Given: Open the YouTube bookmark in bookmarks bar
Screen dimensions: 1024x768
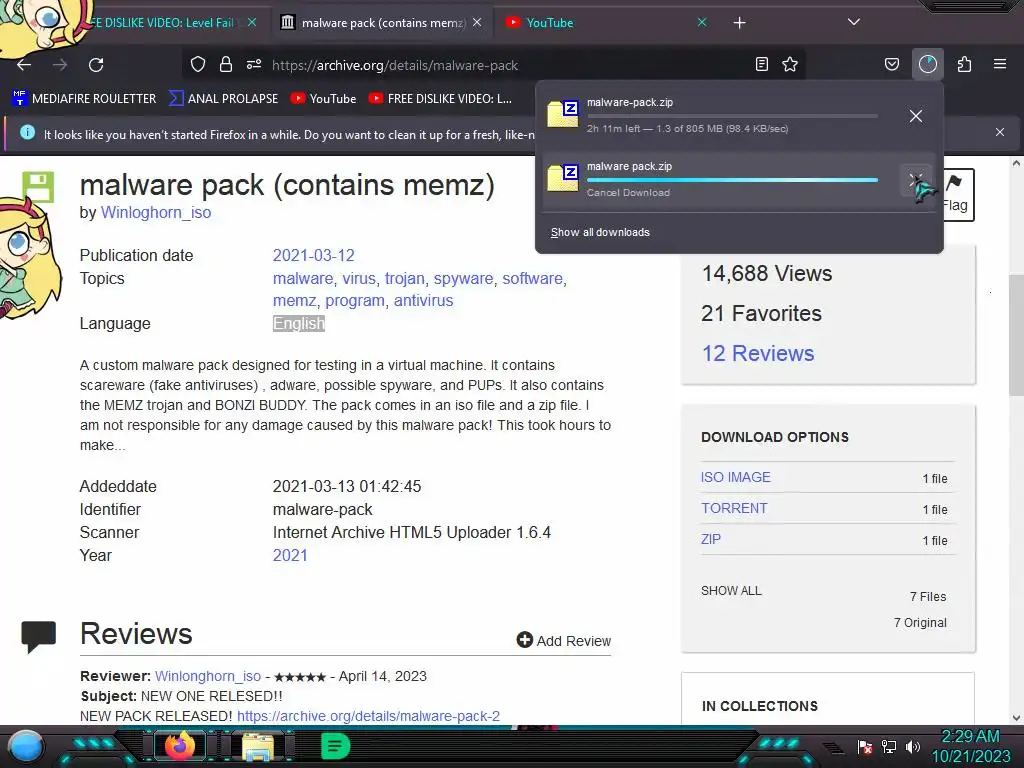Looking at the screenshot, I should click(324, 99).
